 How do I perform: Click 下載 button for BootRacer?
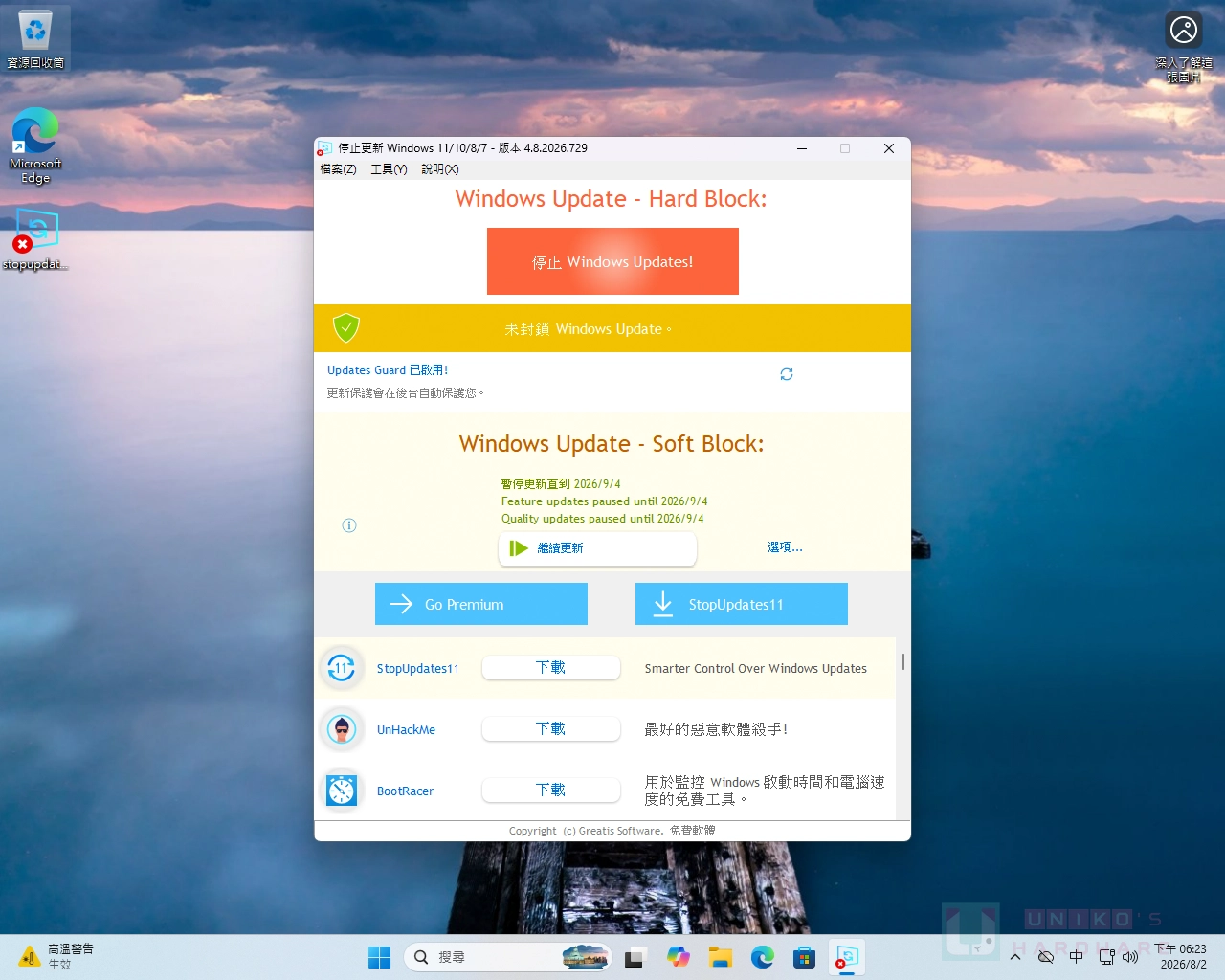tap(551, 791)
